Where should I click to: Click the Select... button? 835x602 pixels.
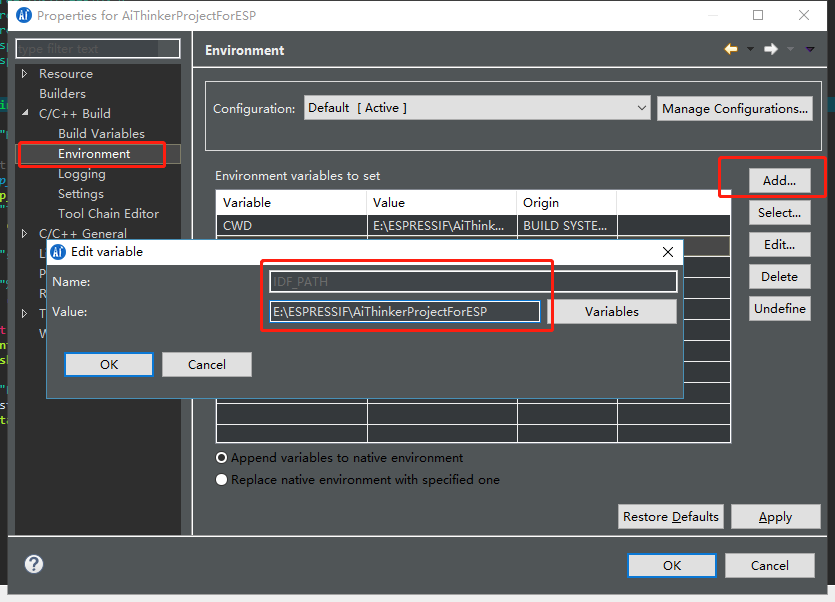(780, 213)
